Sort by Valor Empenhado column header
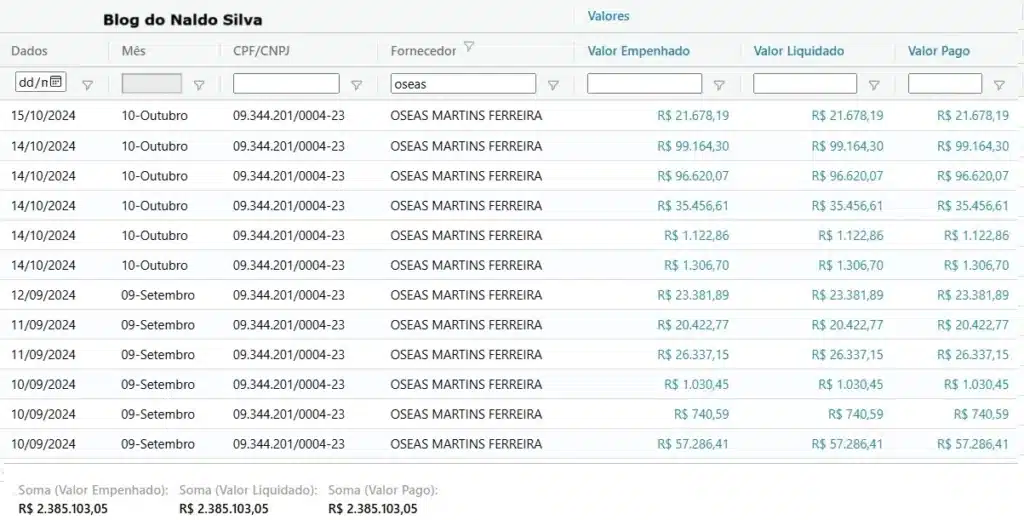This screenshot has height=520, width=1024. click(x=639, y=51)
